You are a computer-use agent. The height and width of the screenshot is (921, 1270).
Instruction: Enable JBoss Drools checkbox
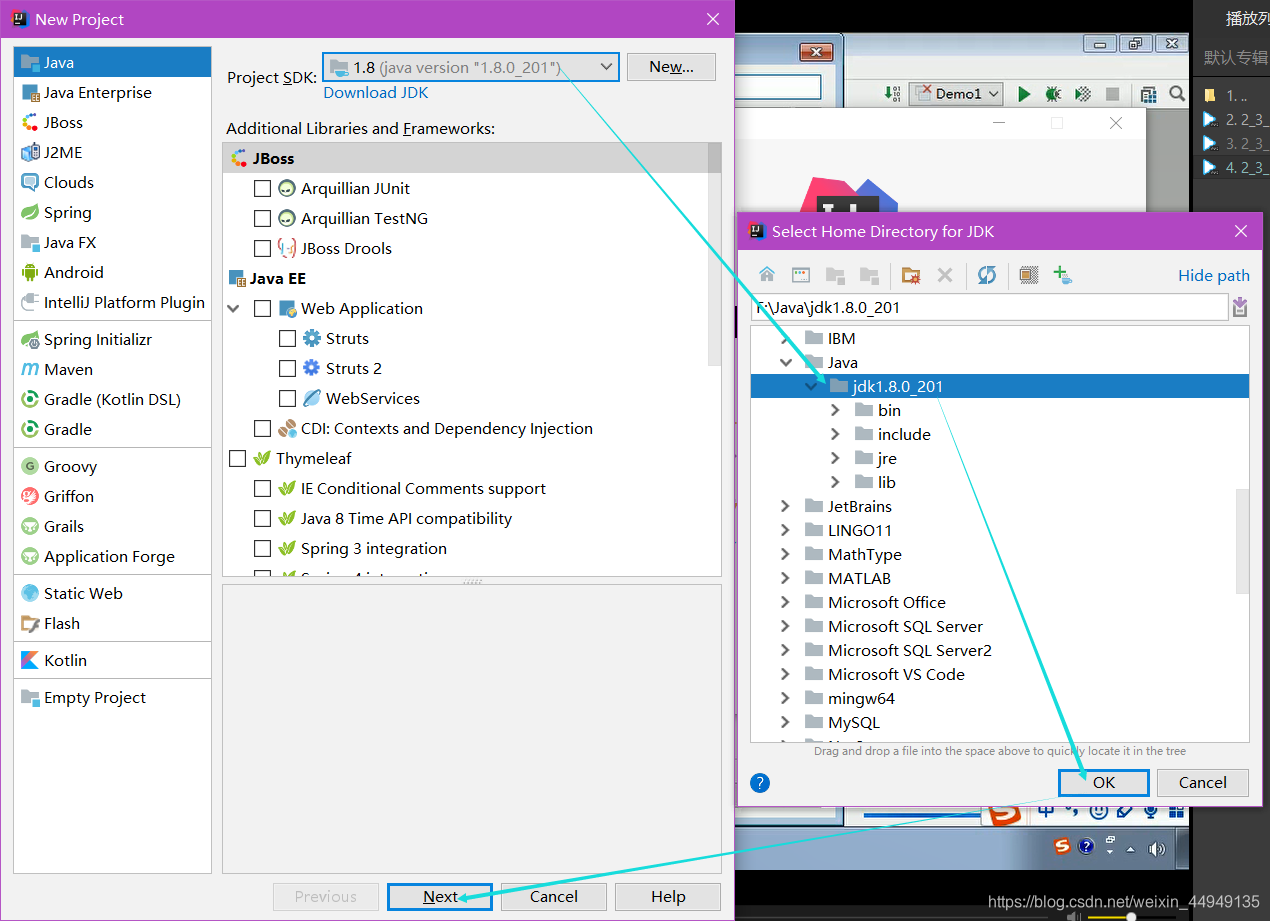[262, 248]
